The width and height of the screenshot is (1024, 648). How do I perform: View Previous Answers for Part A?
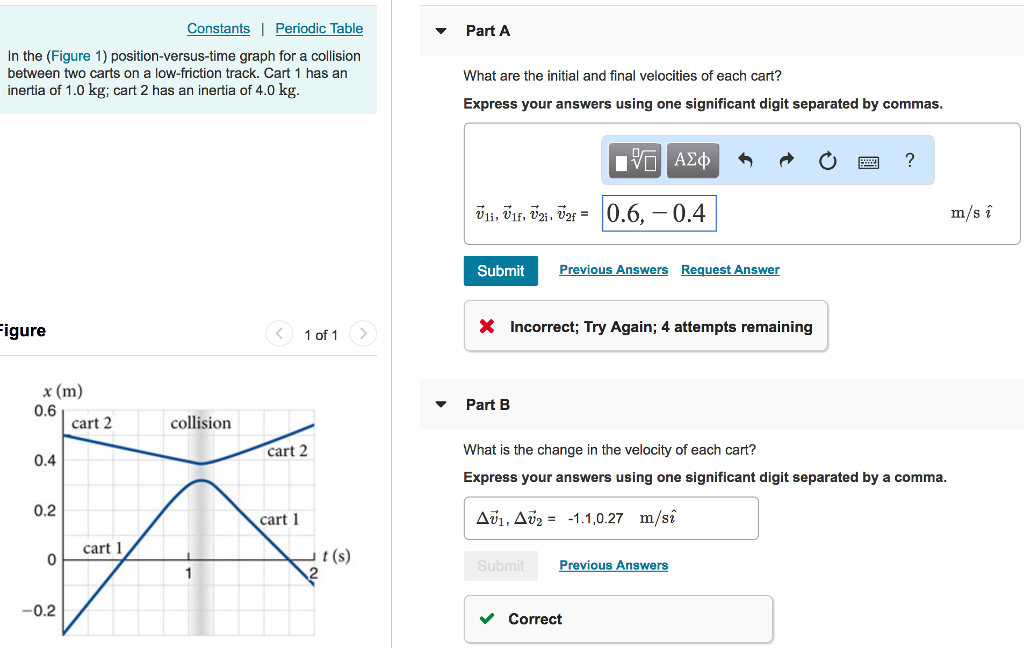point(613,269)
